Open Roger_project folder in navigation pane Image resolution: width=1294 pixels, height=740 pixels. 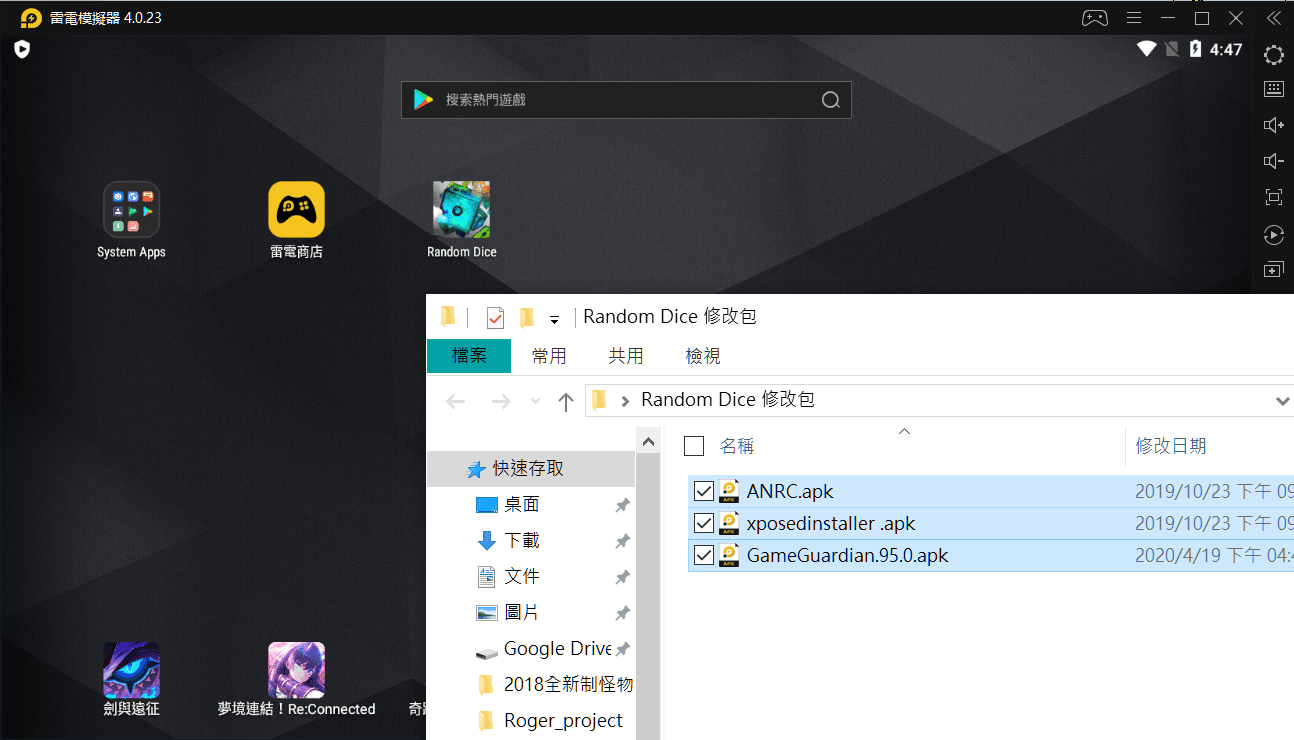click(x=563, y=720)
